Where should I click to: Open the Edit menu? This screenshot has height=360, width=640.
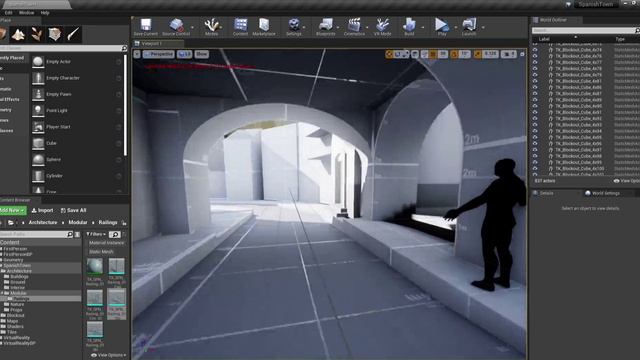click(x=8, y=13)
